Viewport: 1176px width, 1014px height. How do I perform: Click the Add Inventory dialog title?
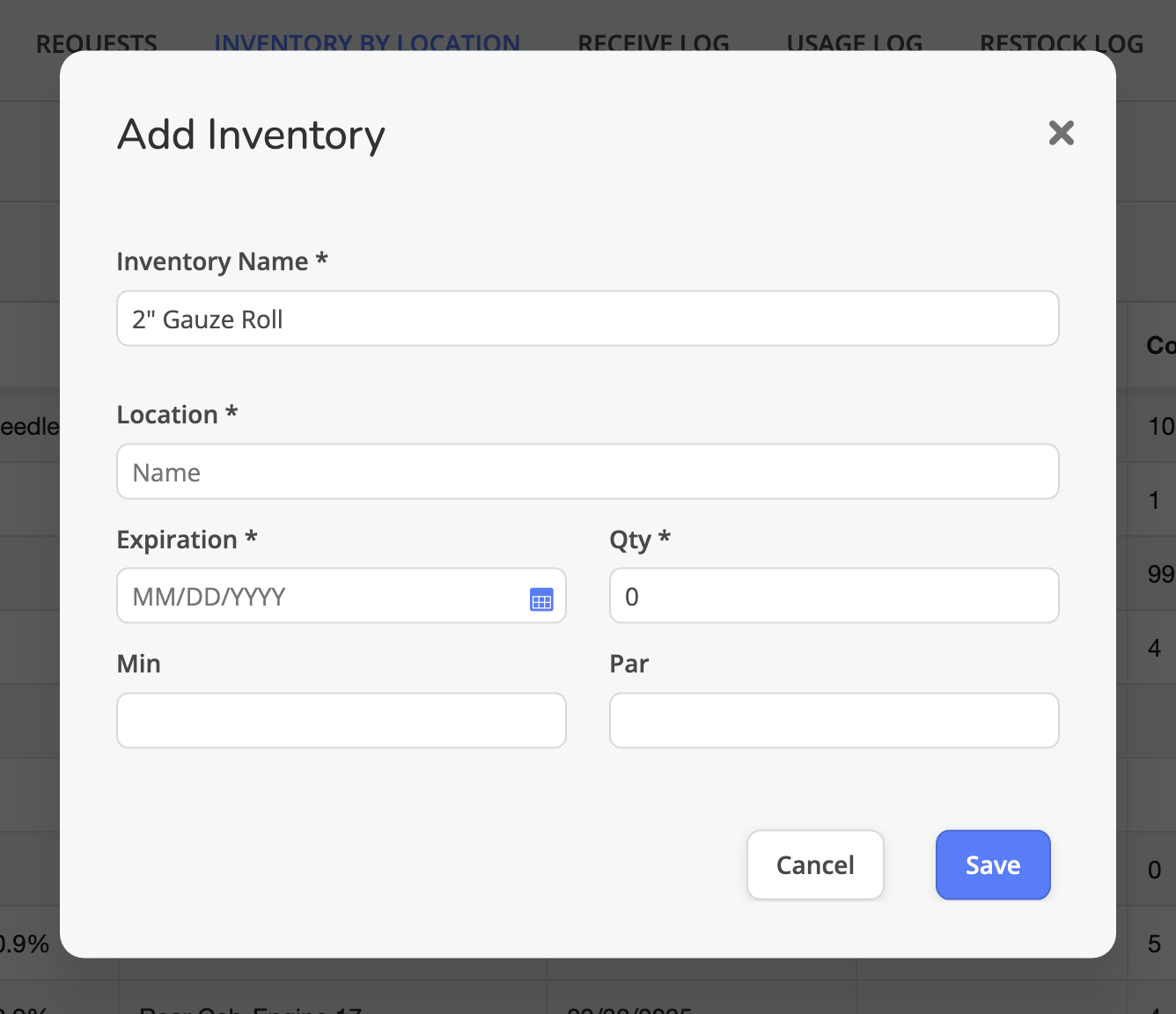[251, 135]
